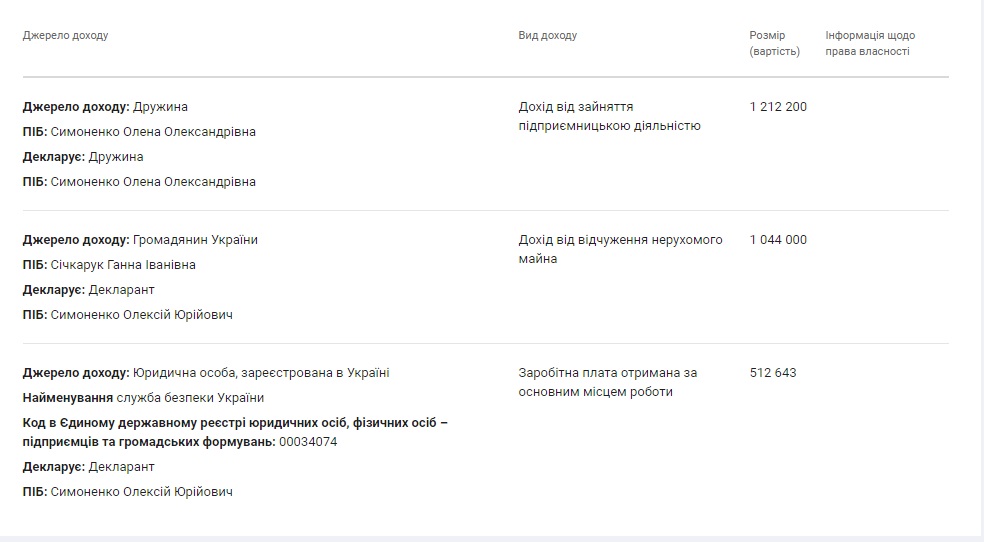
Task: Select the 'Громадянин України' income source line
Action: click(140, 240)
